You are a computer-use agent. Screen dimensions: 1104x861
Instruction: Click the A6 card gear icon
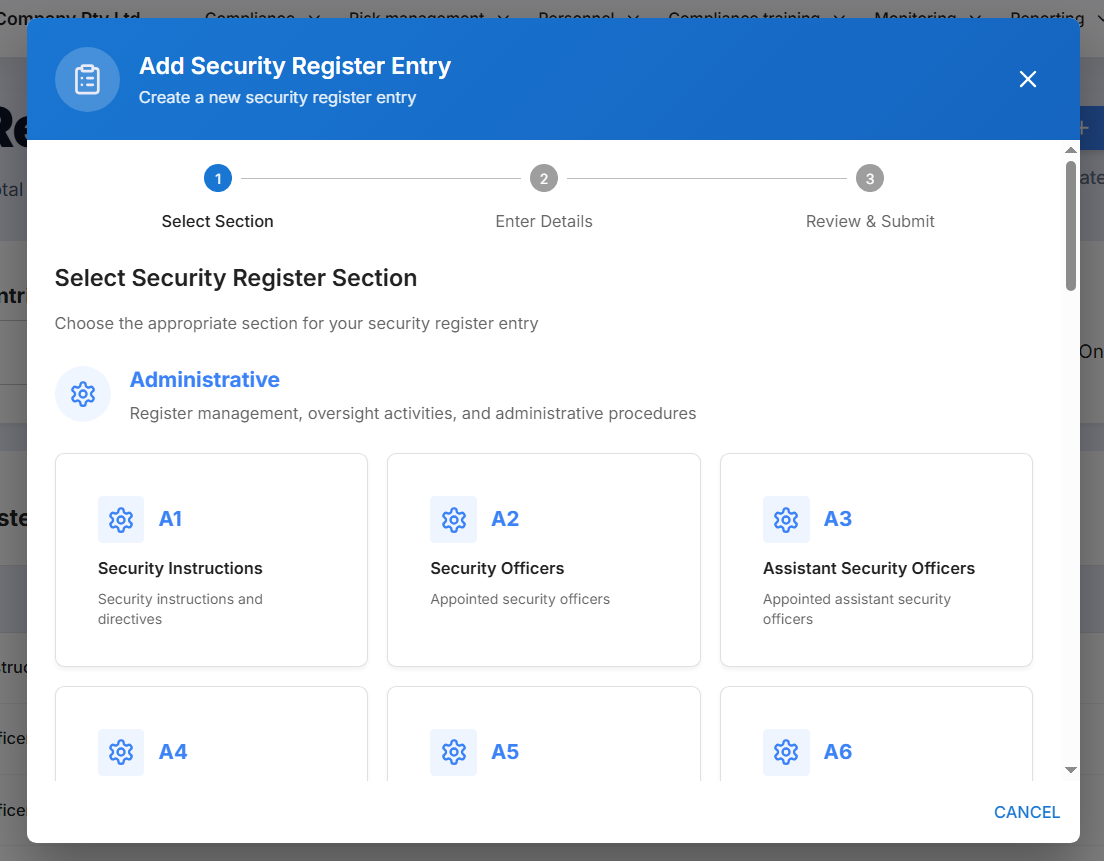pos(786,752)
